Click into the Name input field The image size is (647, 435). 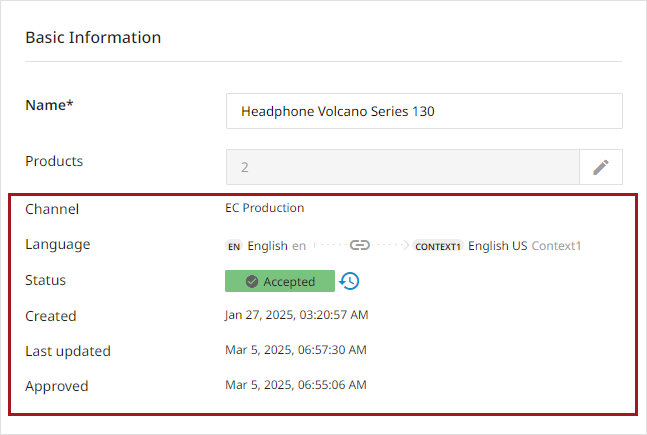[x=424, y=112]
